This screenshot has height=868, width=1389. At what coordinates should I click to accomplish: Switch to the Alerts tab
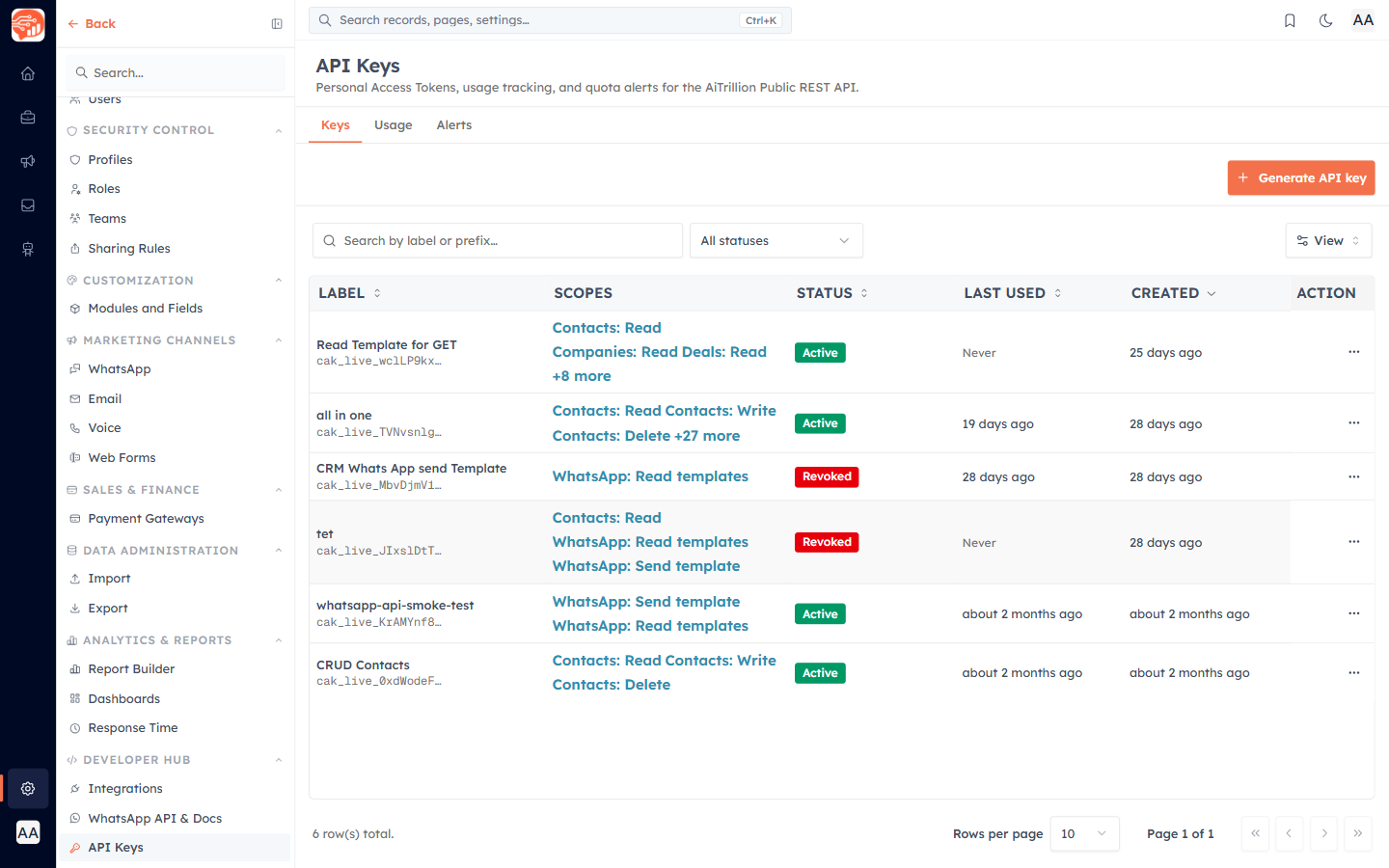(453, 125)
